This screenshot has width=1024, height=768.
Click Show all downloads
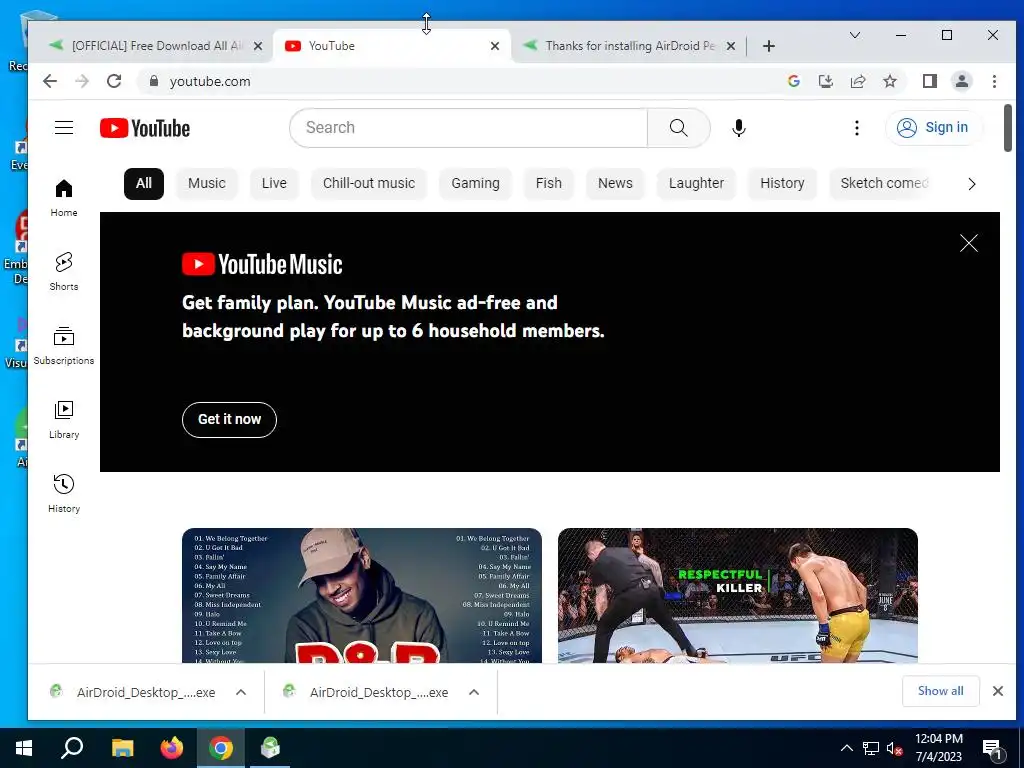click(940, 691)
